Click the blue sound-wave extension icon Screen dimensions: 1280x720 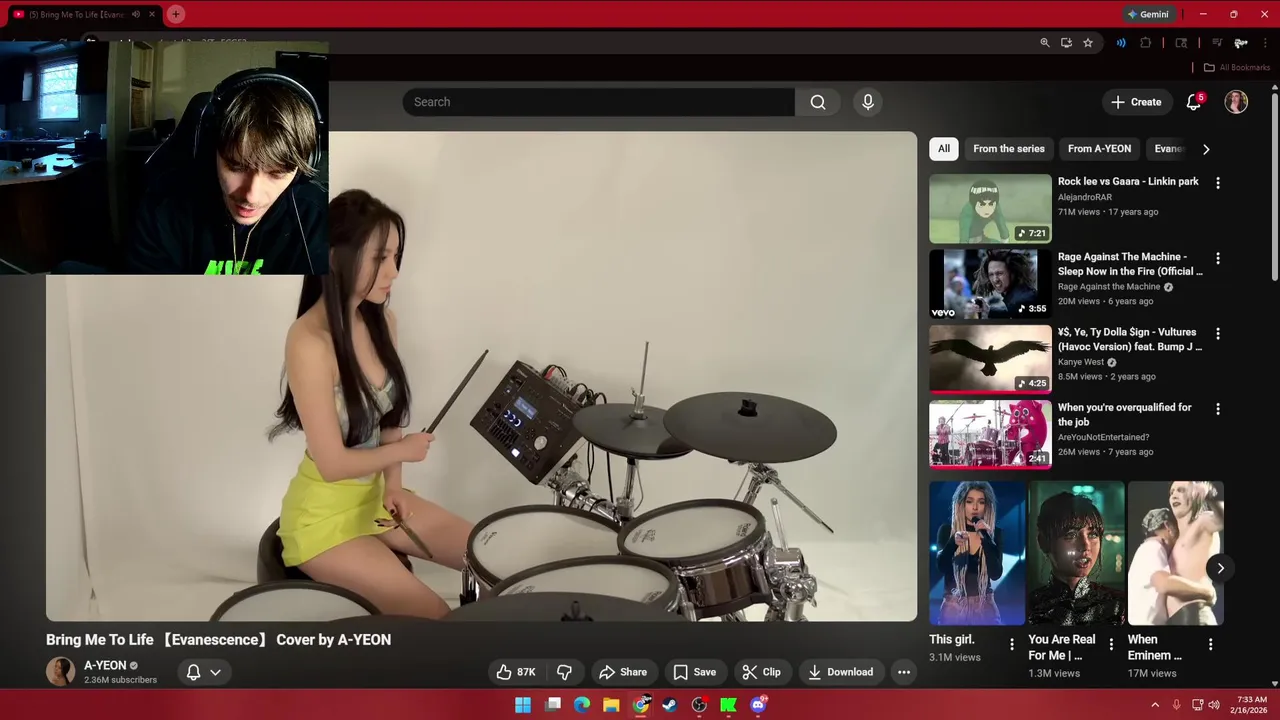point(1121,43)
